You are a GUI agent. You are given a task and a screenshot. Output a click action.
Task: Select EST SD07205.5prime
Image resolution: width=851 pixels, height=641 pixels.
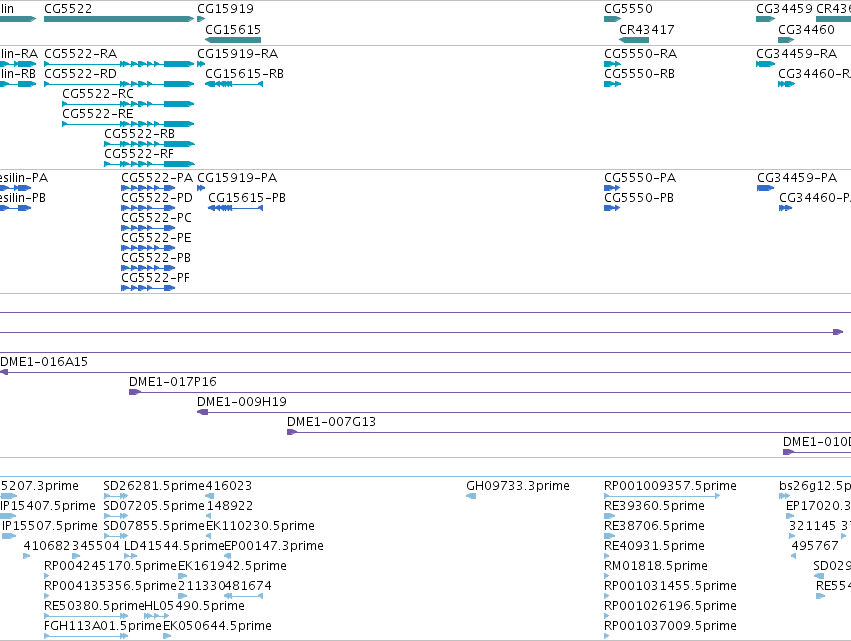point(116,516)
